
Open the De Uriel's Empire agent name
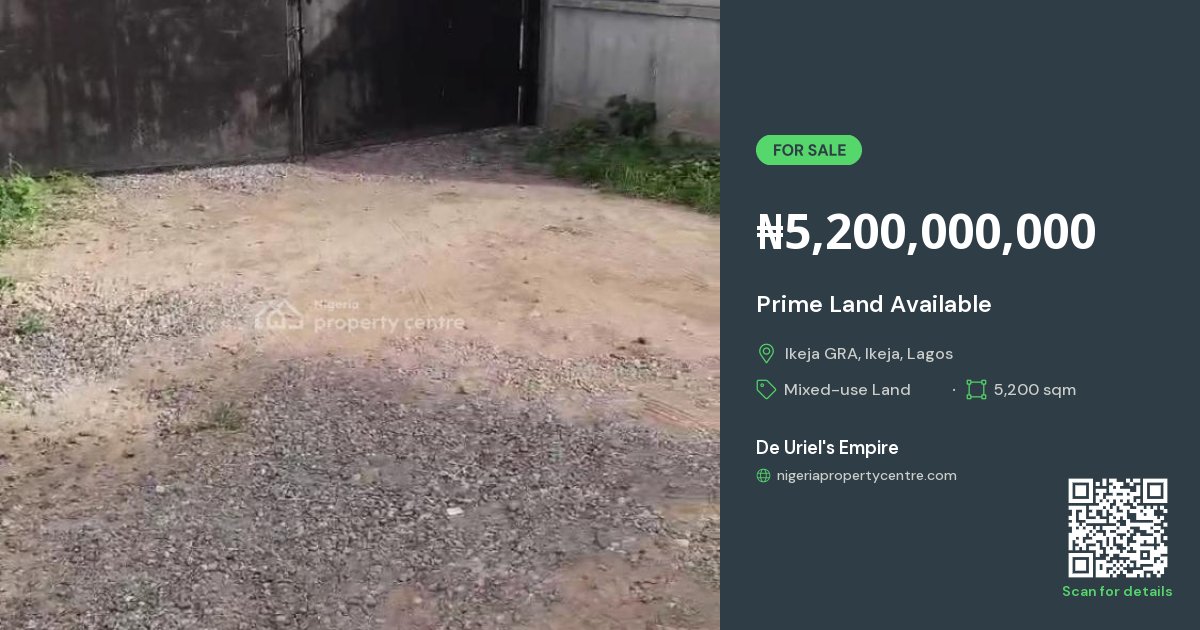(827, 447)
